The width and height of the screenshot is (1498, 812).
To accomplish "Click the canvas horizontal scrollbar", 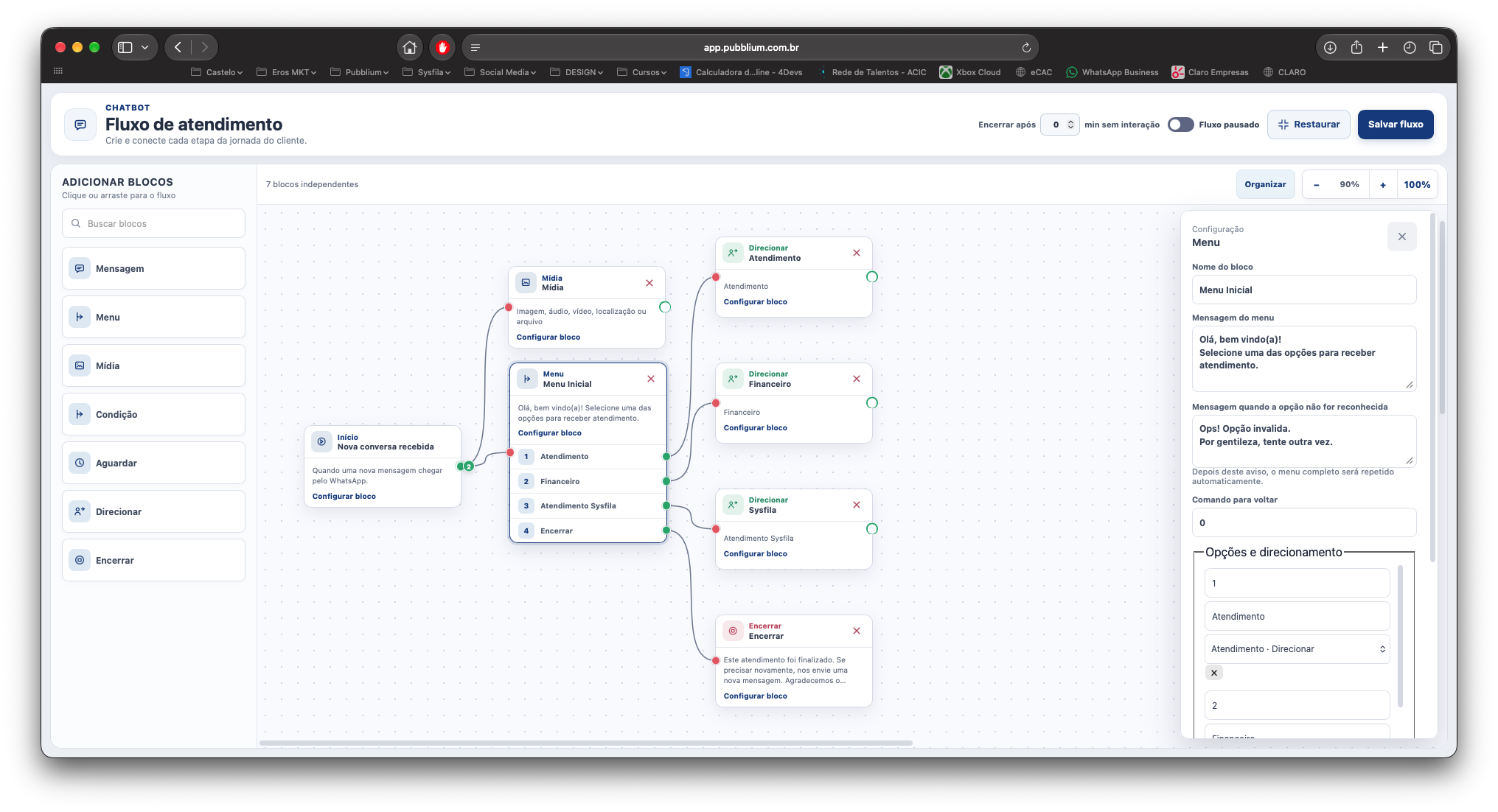I will [586, 743].
